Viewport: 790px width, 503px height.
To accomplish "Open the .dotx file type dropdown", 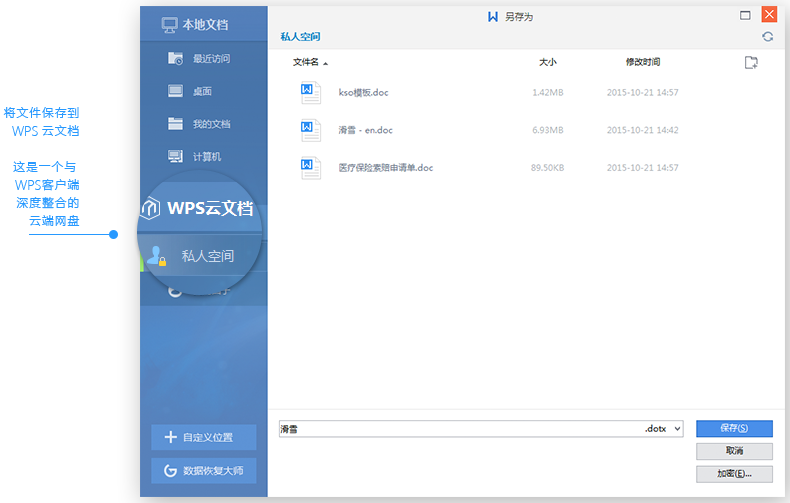I will 678,429.
